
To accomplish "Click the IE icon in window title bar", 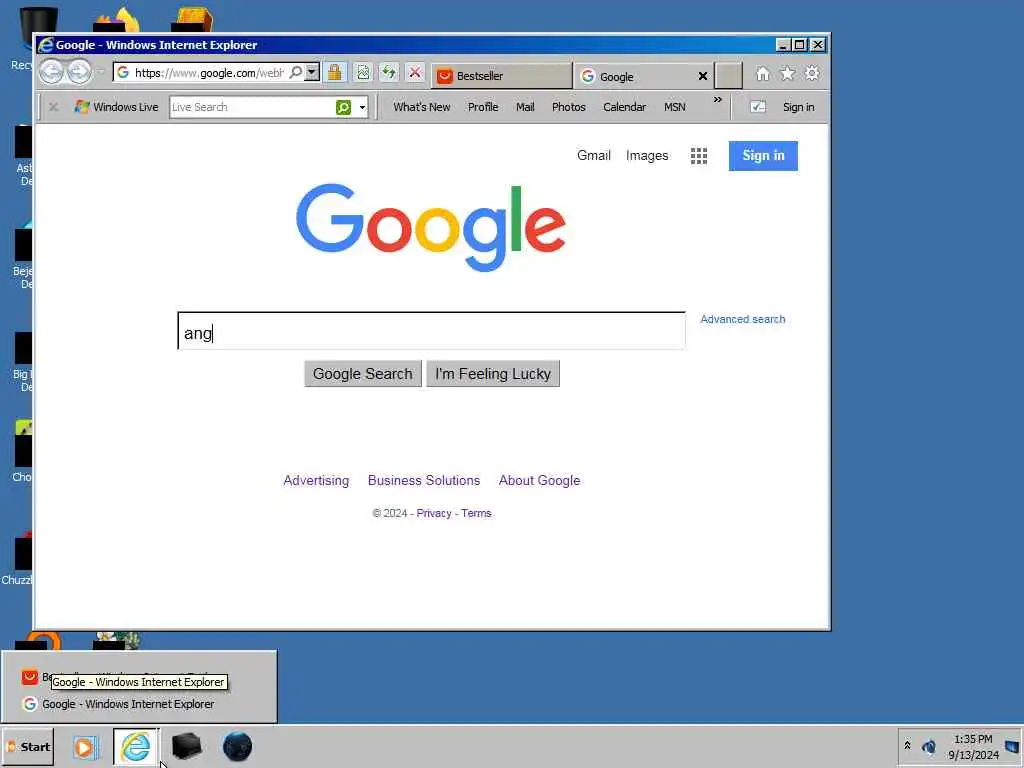I will point(46,45).
